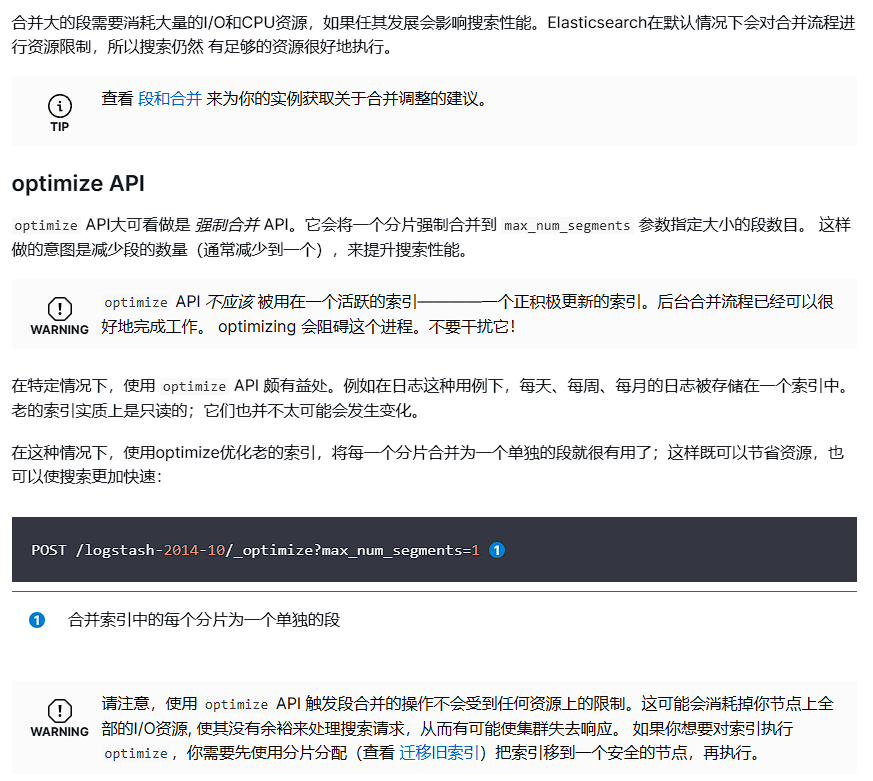This screenshot has width=873, height=781.
Task: Click the 2014-10 date in the code
Action: 196,550
